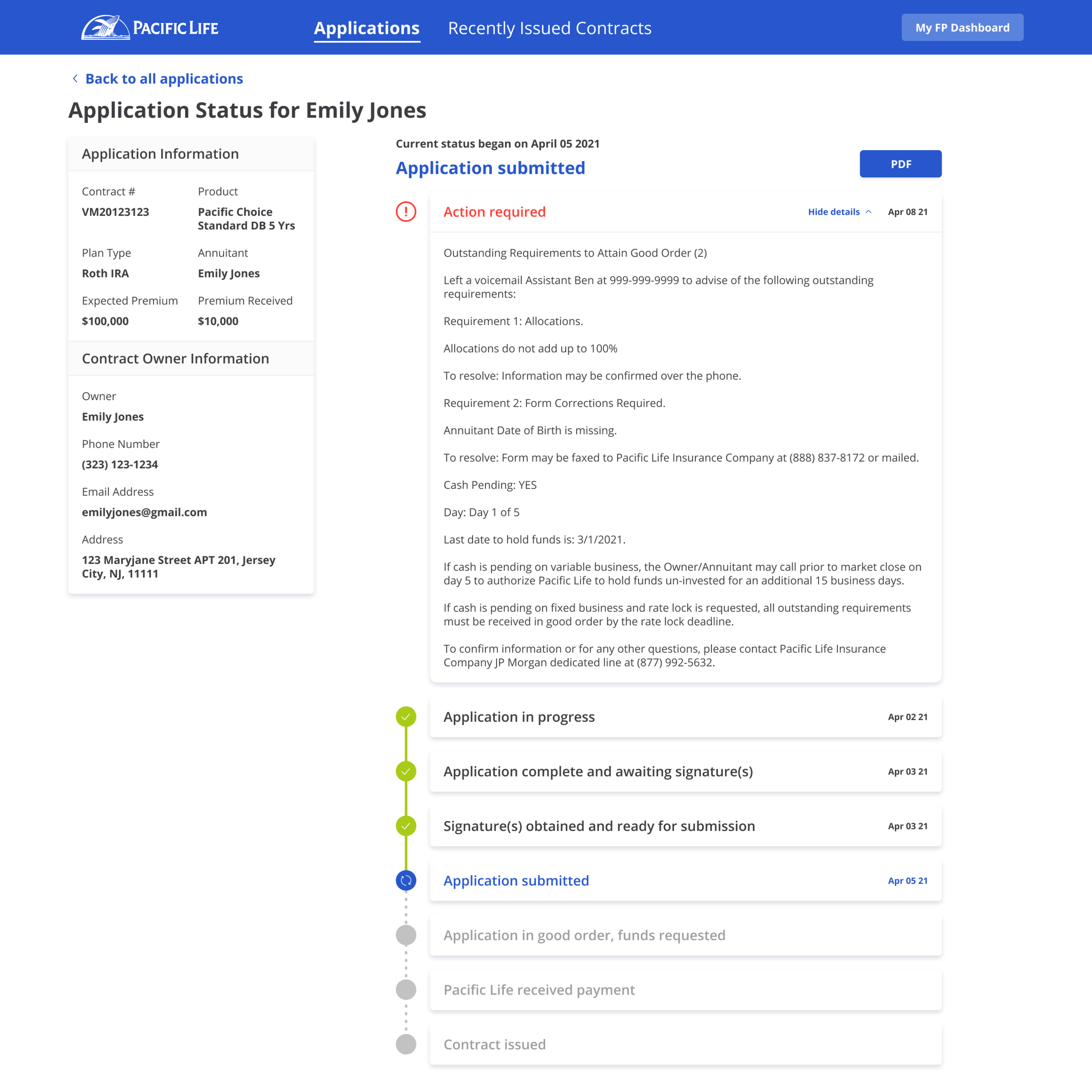Click green checkmark for Application in progress
The width and height of the screenshot is (1092, 1092).
click(x=406, y=717)
